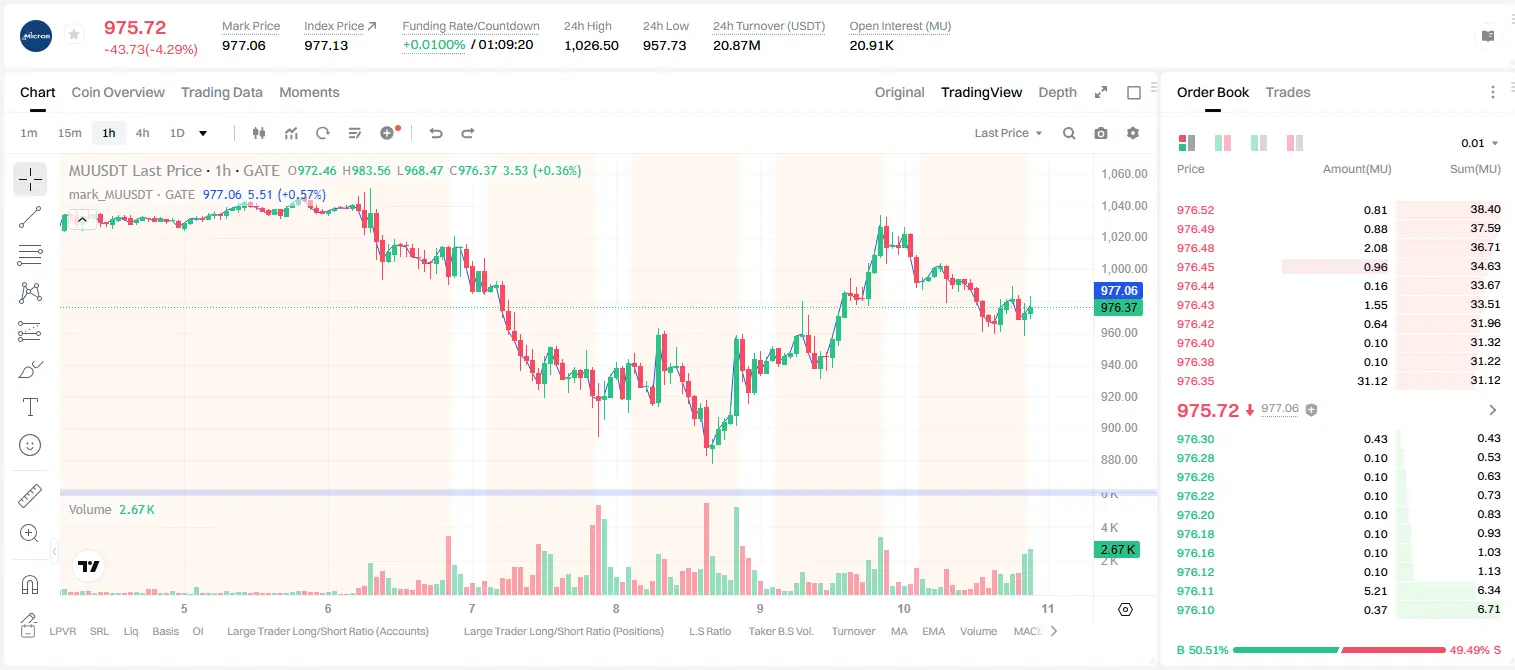Switch chart view to Depth
Viewport: 1515px width, 670px height.
[1057, 92]
